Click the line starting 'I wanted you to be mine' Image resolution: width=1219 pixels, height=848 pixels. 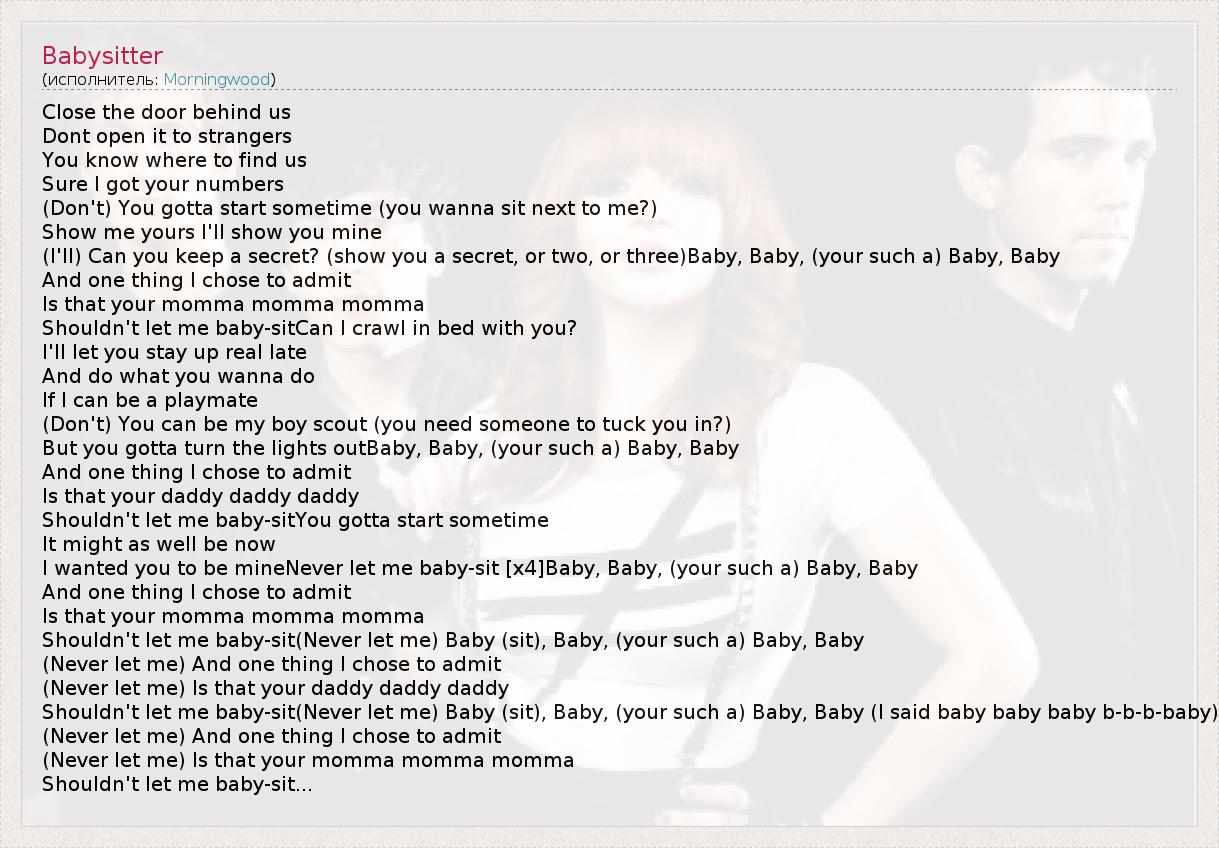point(480,568)
